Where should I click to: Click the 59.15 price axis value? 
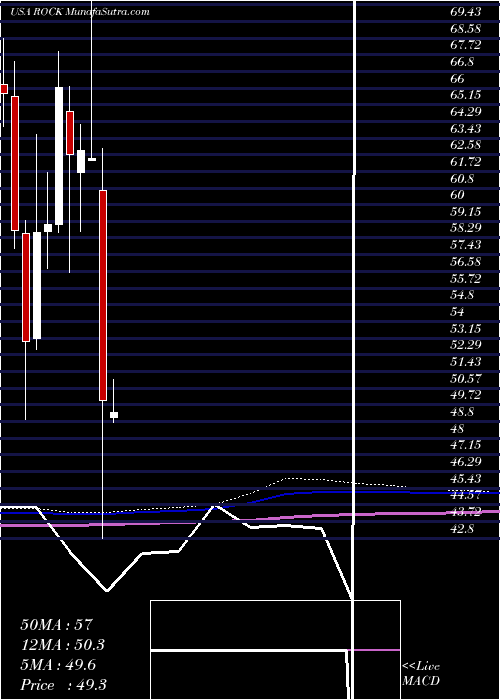(466, 212)
